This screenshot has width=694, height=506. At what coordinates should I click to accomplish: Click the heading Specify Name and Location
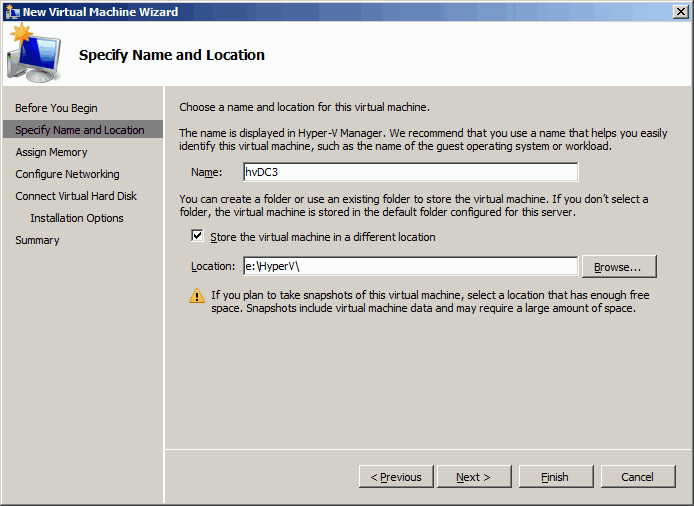[172, 55]
